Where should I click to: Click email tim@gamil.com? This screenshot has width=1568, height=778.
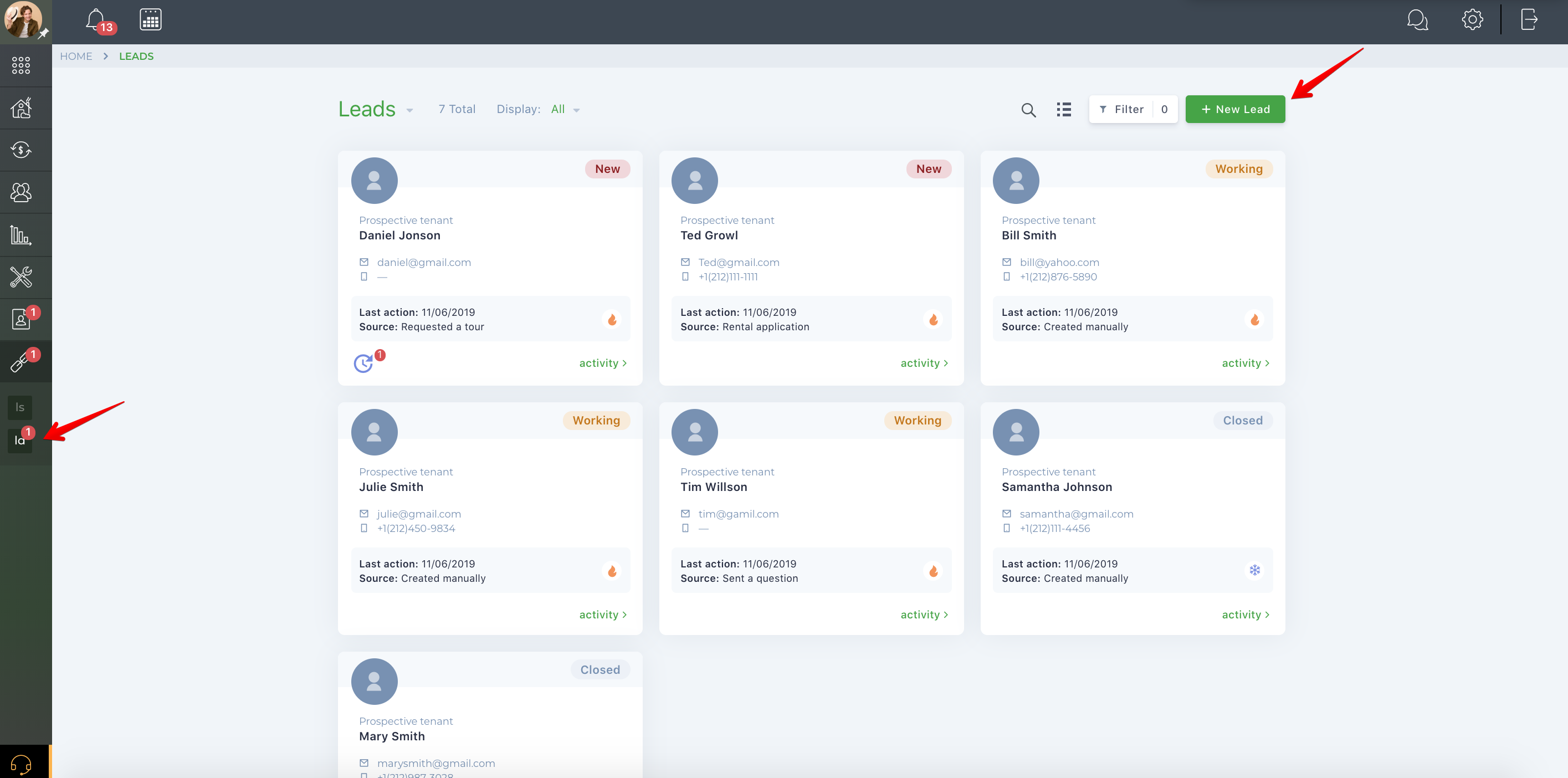point(739,514)
